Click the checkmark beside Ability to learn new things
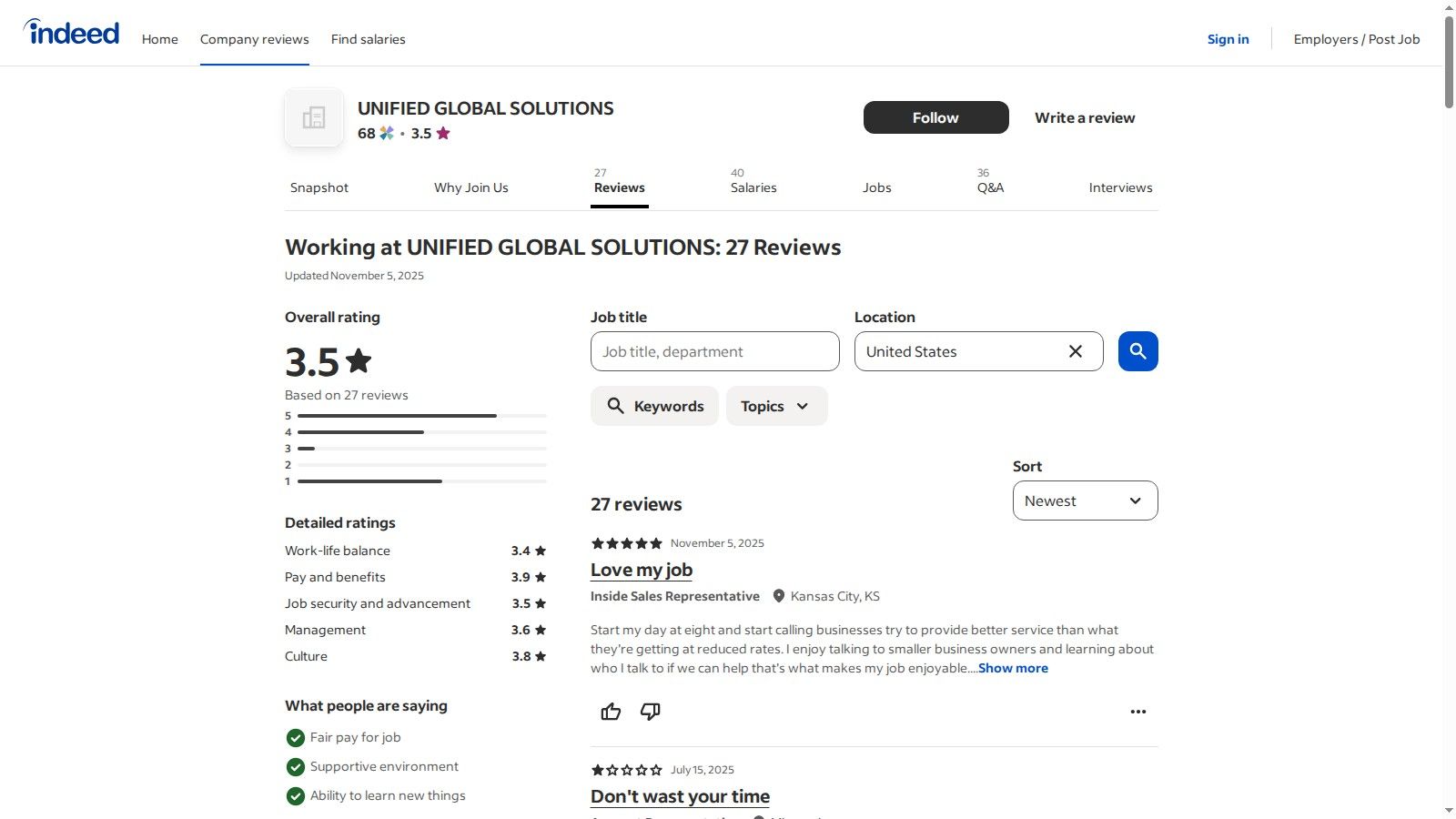 [295, 796]
